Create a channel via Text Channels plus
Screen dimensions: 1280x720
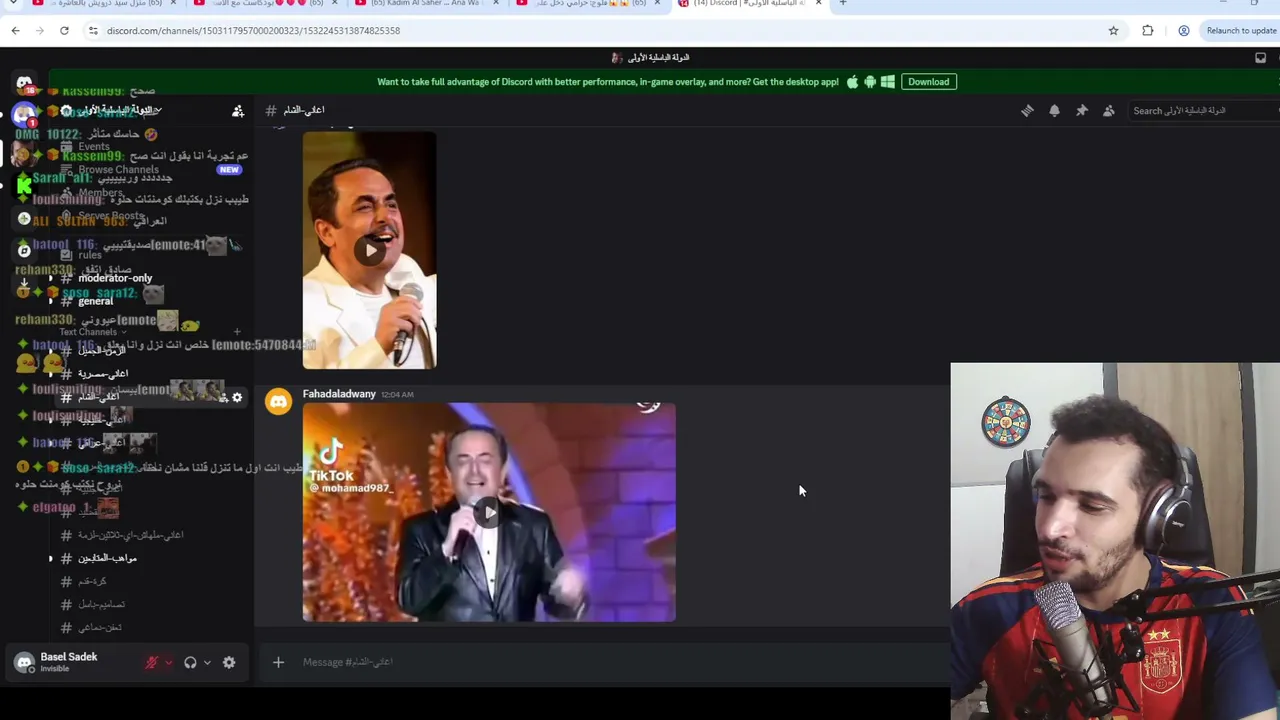[x=237, y=332]
